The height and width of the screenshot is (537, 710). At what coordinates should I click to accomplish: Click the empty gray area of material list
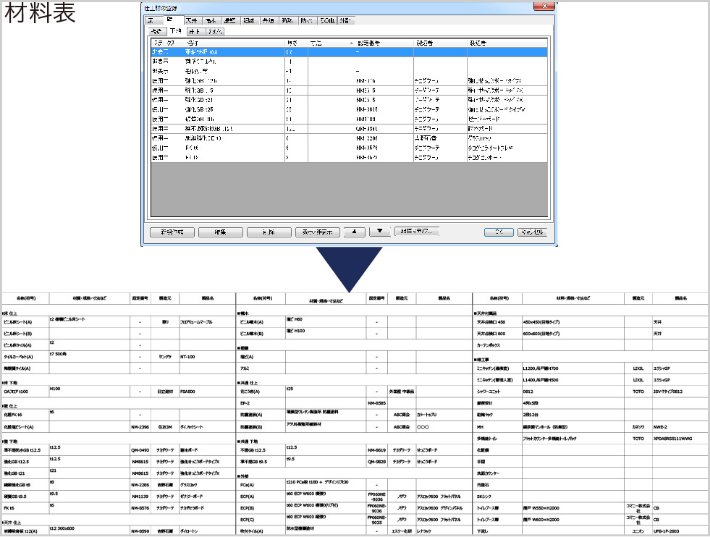coord(349,189)
